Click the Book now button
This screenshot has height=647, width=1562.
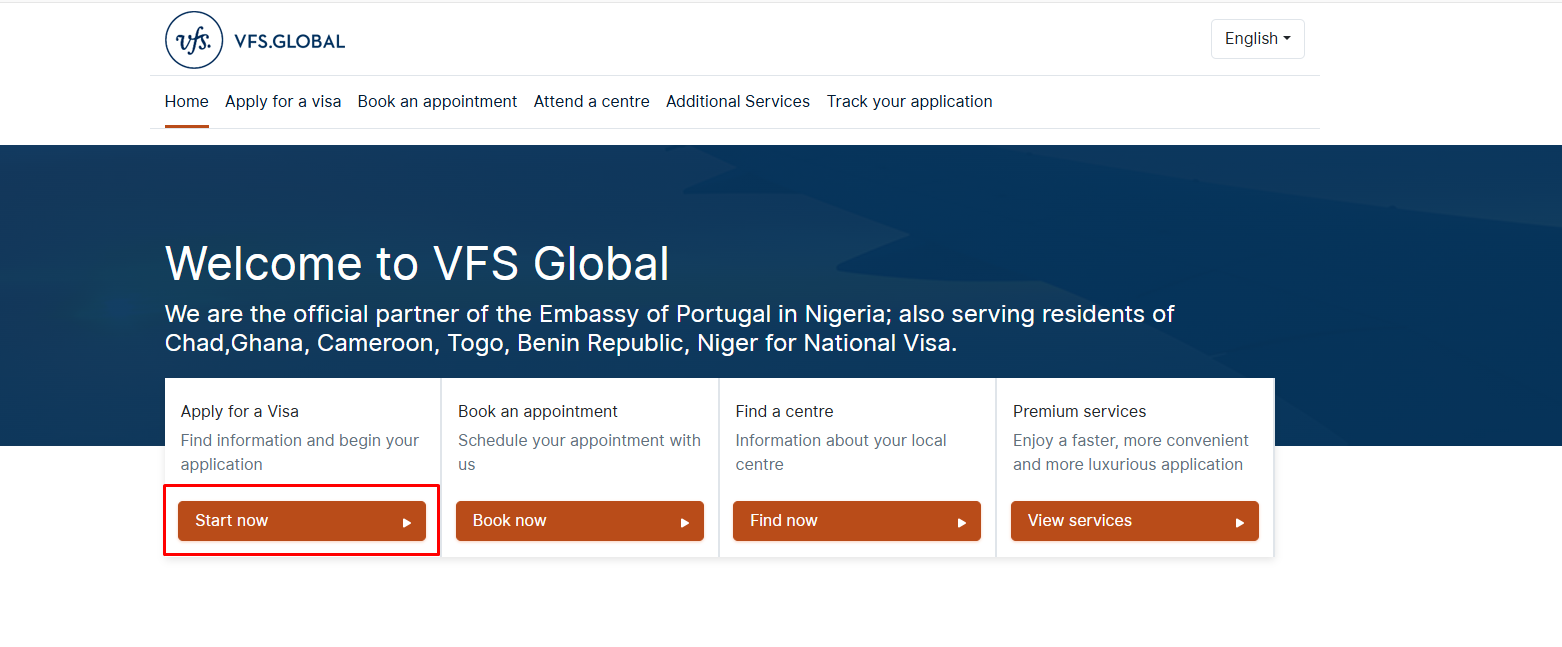(580, 521)
